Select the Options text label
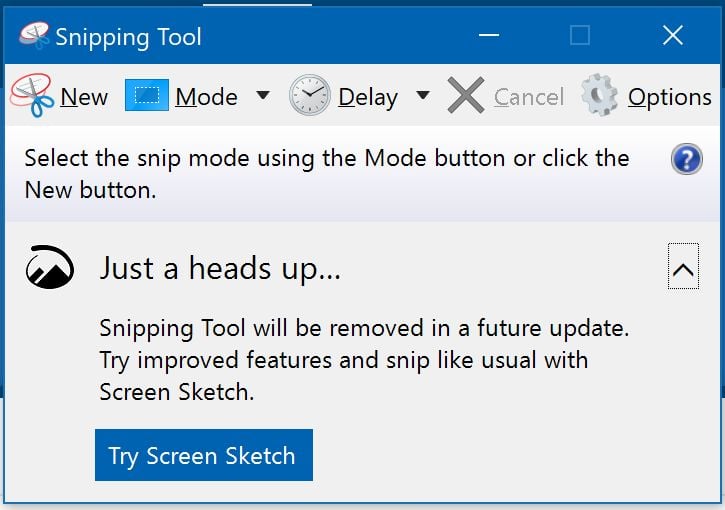 point(669,97)
